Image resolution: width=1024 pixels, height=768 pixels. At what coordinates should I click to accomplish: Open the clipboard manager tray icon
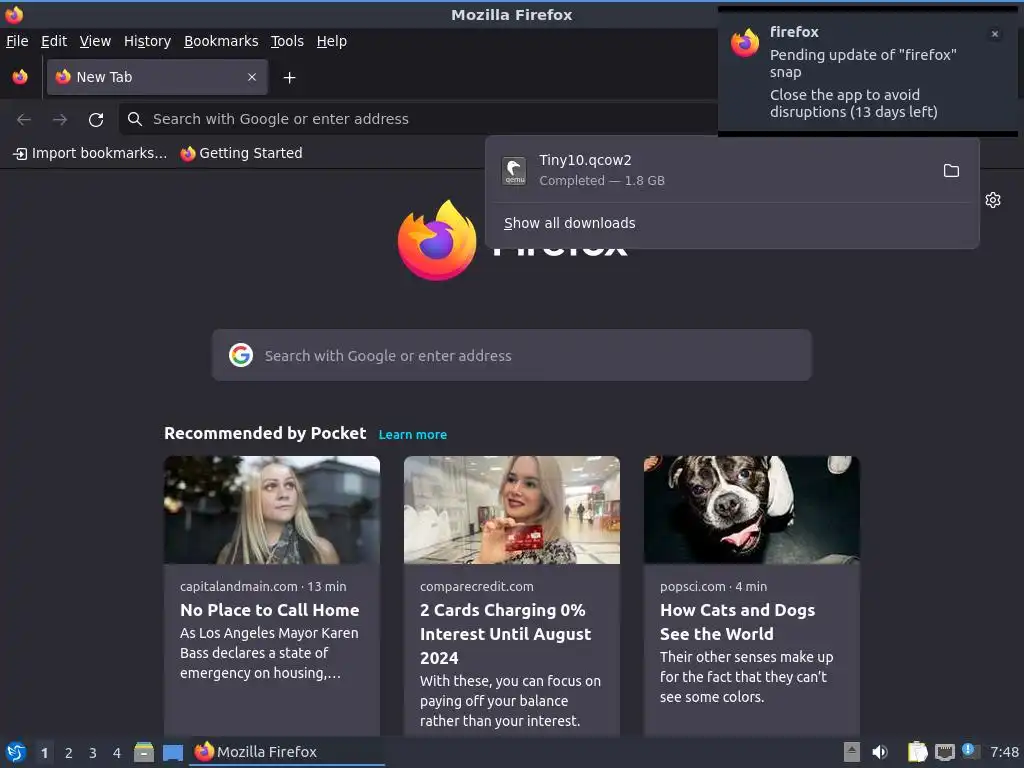coord(918,752)
